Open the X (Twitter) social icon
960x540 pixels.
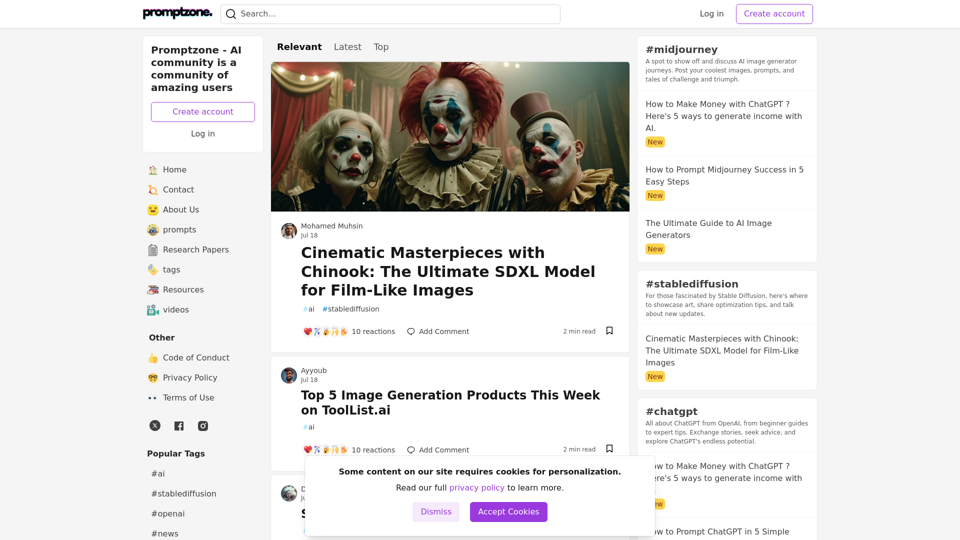pos(155,426)
